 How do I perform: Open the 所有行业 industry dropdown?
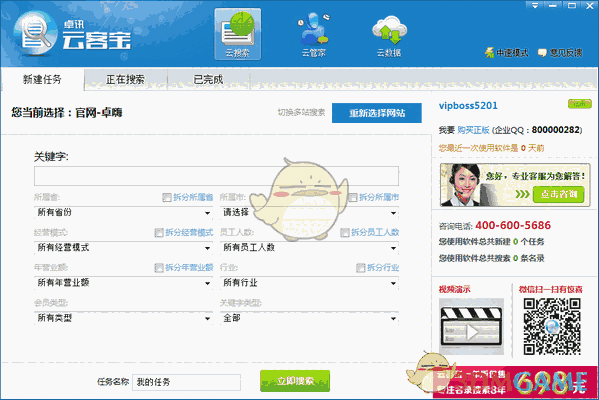click(309, 283)
